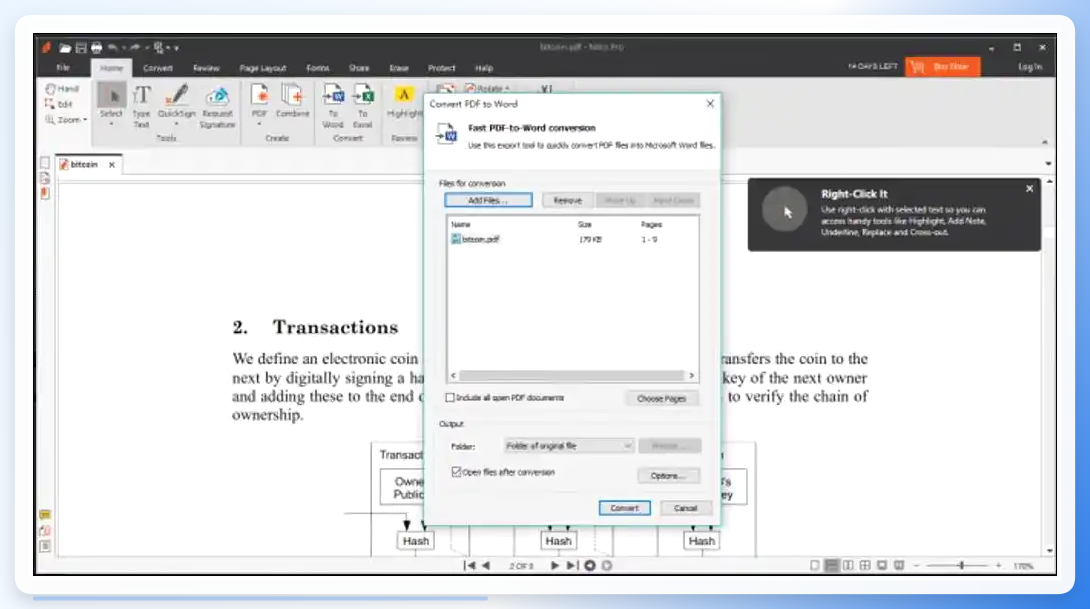The height and width of the screenshot is (609, 1090).
Task: Open the output Folder dropdown
Action: pyautogui.click(x=569, y=446)
